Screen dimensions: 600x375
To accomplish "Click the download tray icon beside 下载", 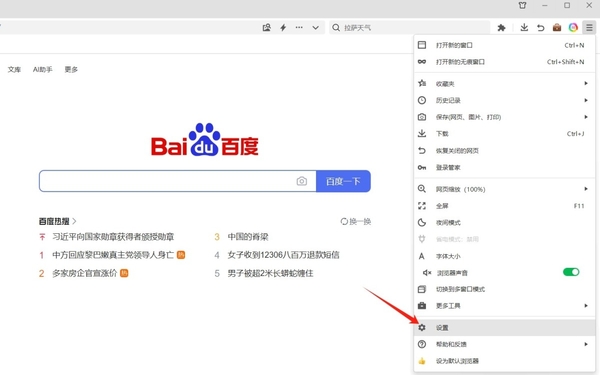I will point(422,134).
